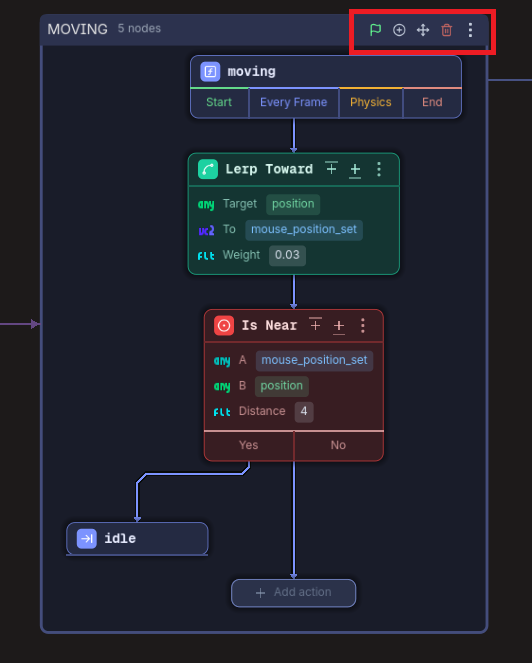The image size is (532, 663).
Task: Delete the MOVING state with trash icon
Action: (x=446, y=30)
